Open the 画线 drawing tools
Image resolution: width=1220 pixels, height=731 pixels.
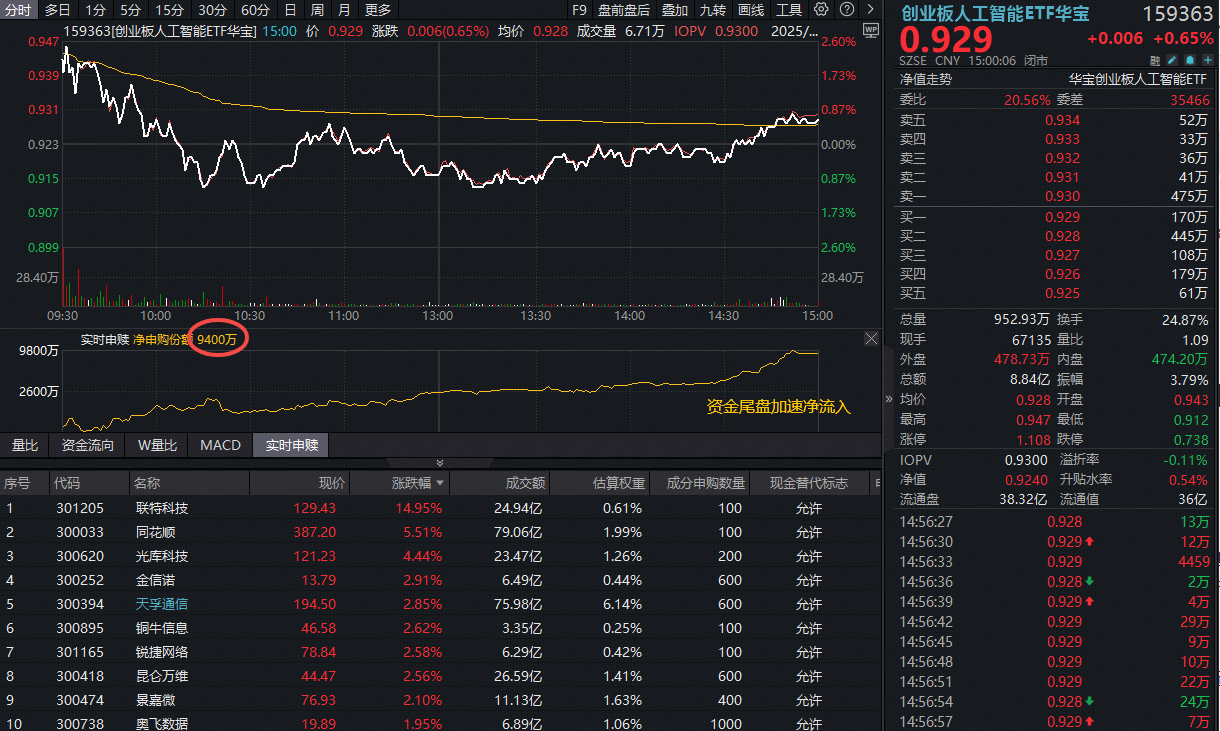[x=750, y=10]
